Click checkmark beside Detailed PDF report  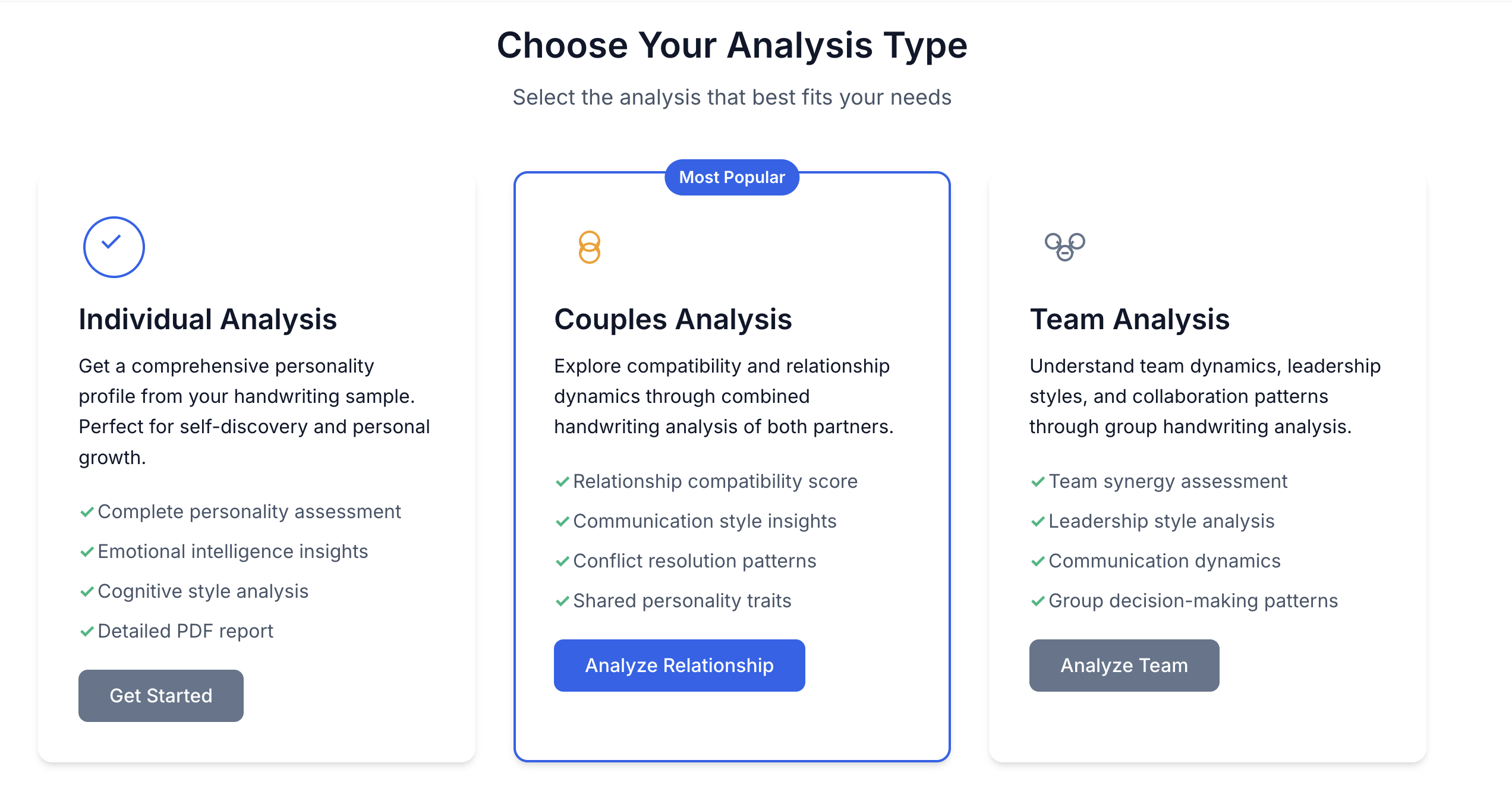(x=87, y=631)
